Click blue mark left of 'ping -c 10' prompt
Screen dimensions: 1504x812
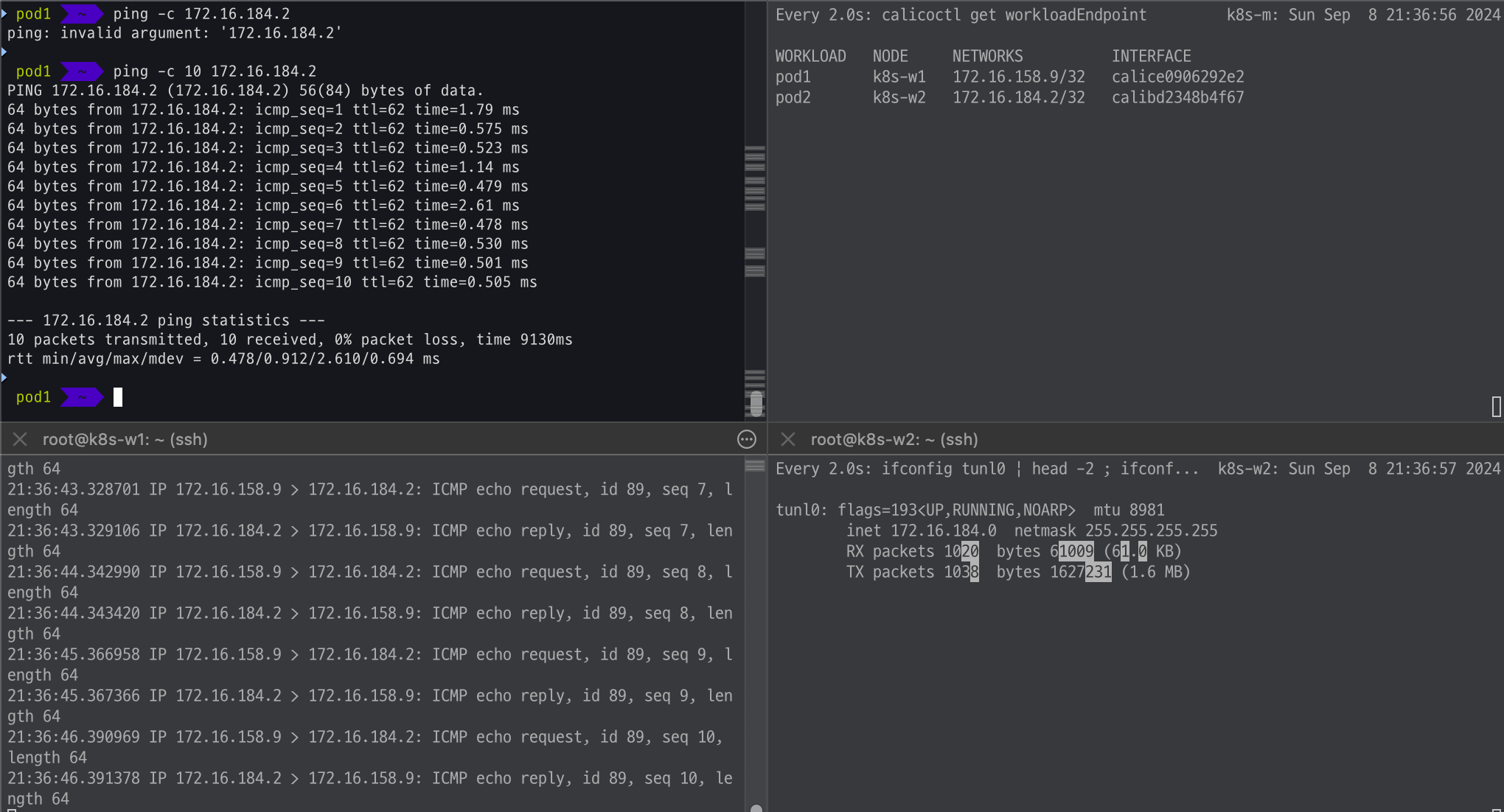(4, 52)
